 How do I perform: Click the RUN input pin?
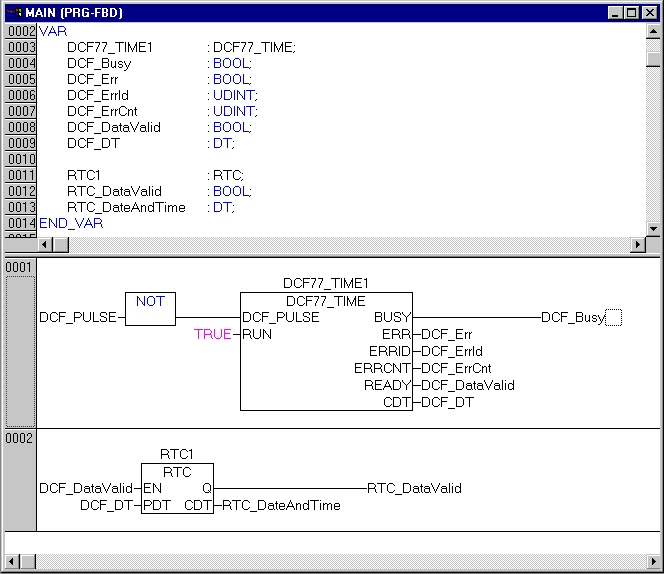pyautogui.click(x=257, y=334)
